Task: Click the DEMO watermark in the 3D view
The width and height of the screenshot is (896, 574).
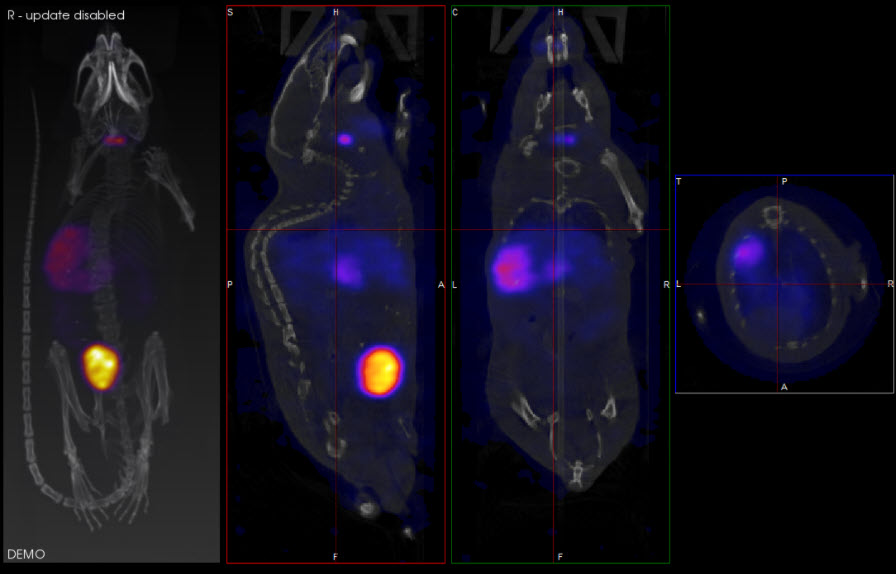Action: pos(26,553)
